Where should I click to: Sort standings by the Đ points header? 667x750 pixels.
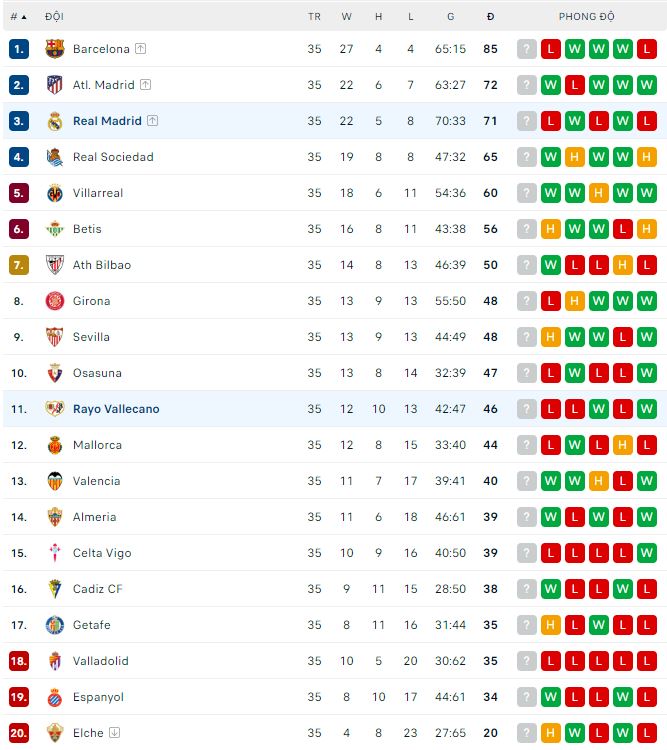pos(490,17)
